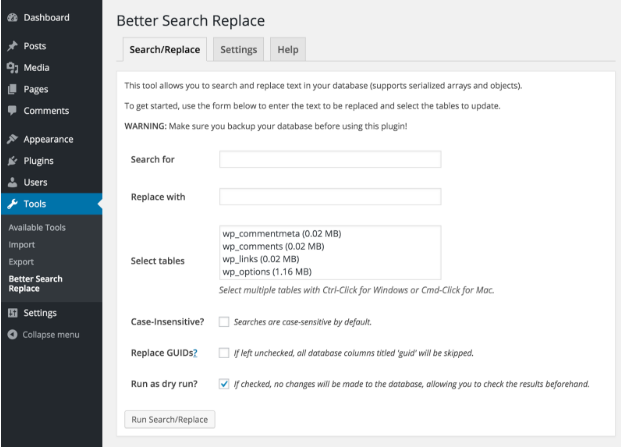Click the Users person icon
Viewport: 621px width, 447px height.
[13, 182]
